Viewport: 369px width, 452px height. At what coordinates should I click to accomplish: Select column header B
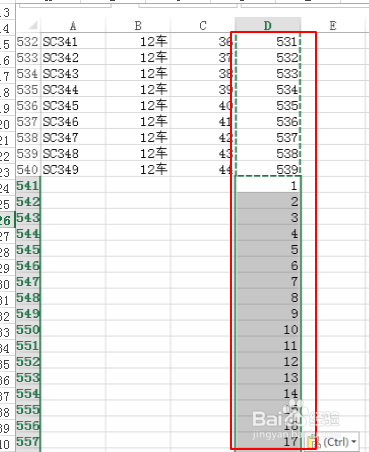click(138, 25)
